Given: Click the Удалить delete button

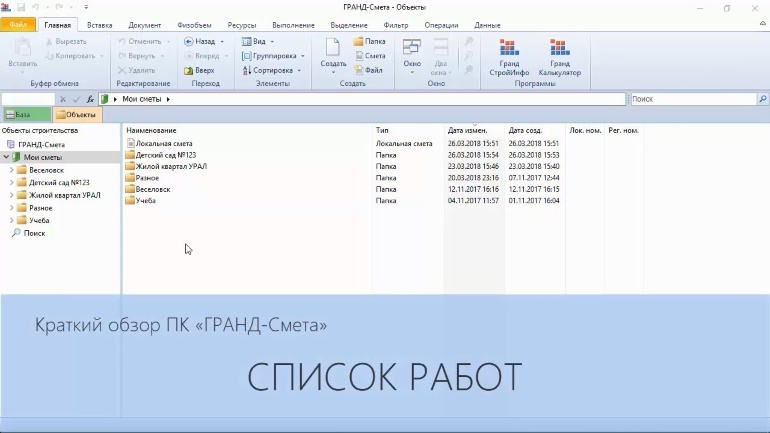Looking at the screenshot, I should pos(137,70).
